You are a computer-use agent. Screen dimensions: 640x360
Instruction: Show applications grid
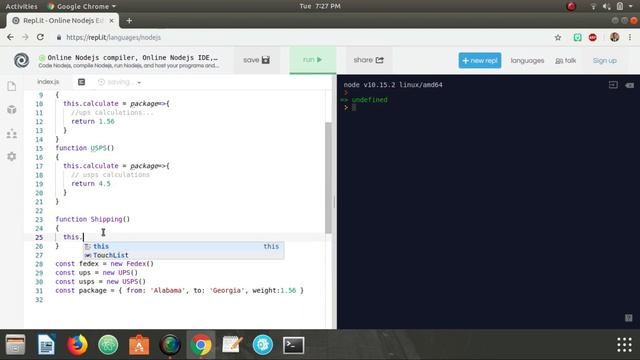[624, 345]
